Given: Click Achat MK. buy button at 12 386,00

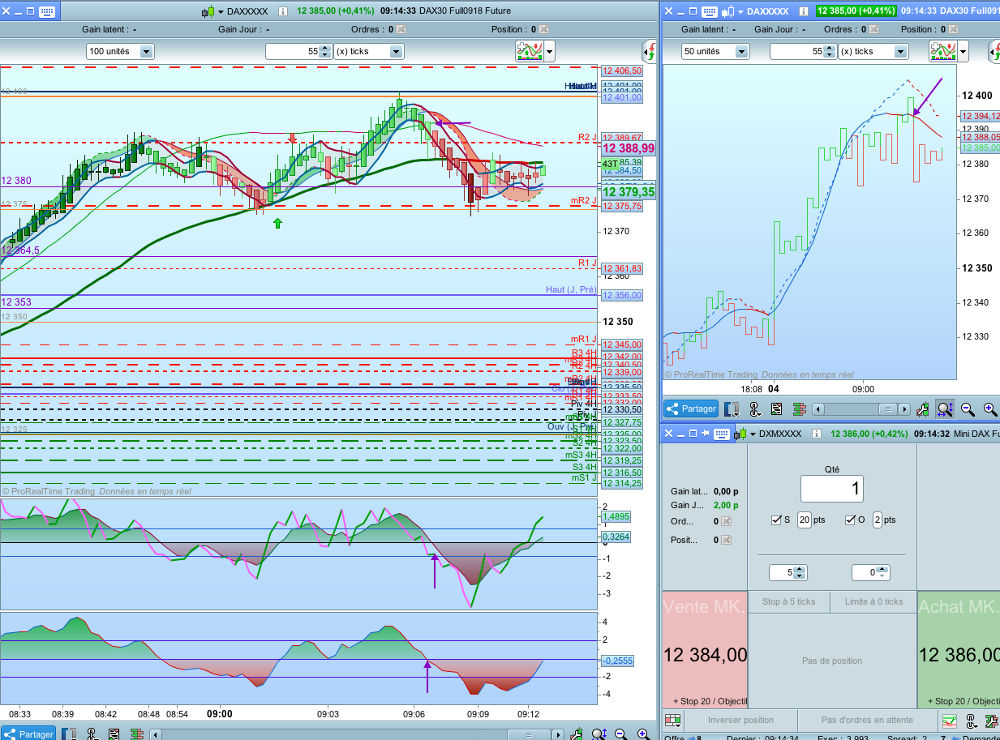Looking at the screenshot, I should pos(959,649).
